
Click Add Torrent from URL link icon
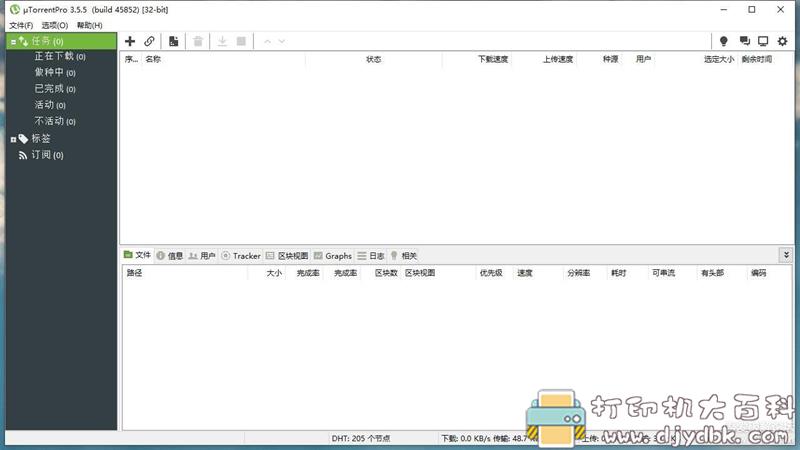[149, 41]
